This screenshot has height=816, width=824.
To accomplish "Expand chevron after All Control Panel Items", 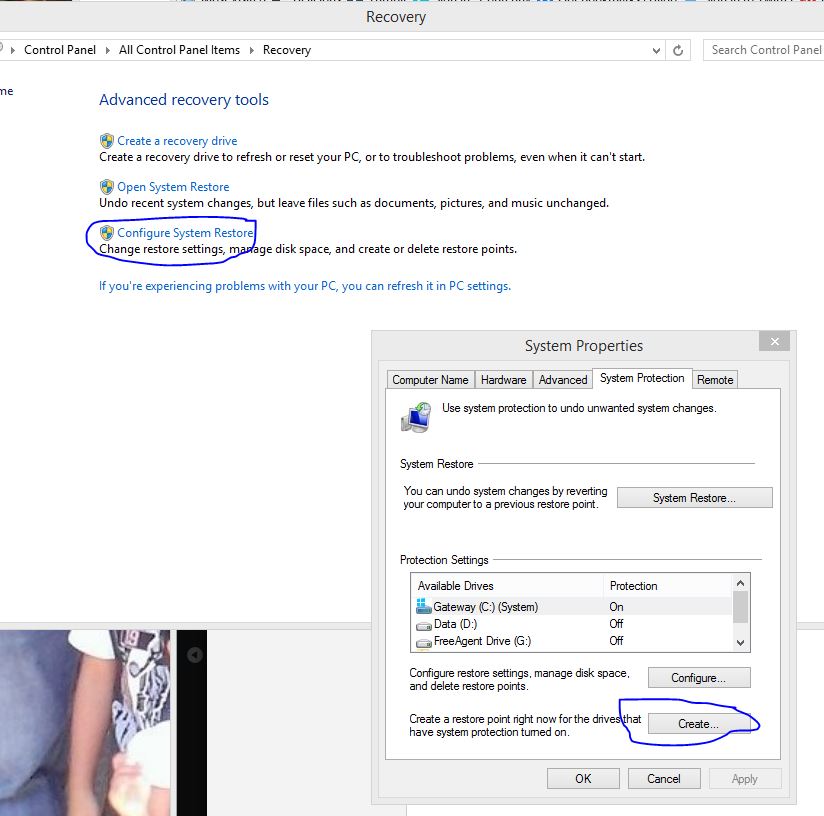I will 251,50.
